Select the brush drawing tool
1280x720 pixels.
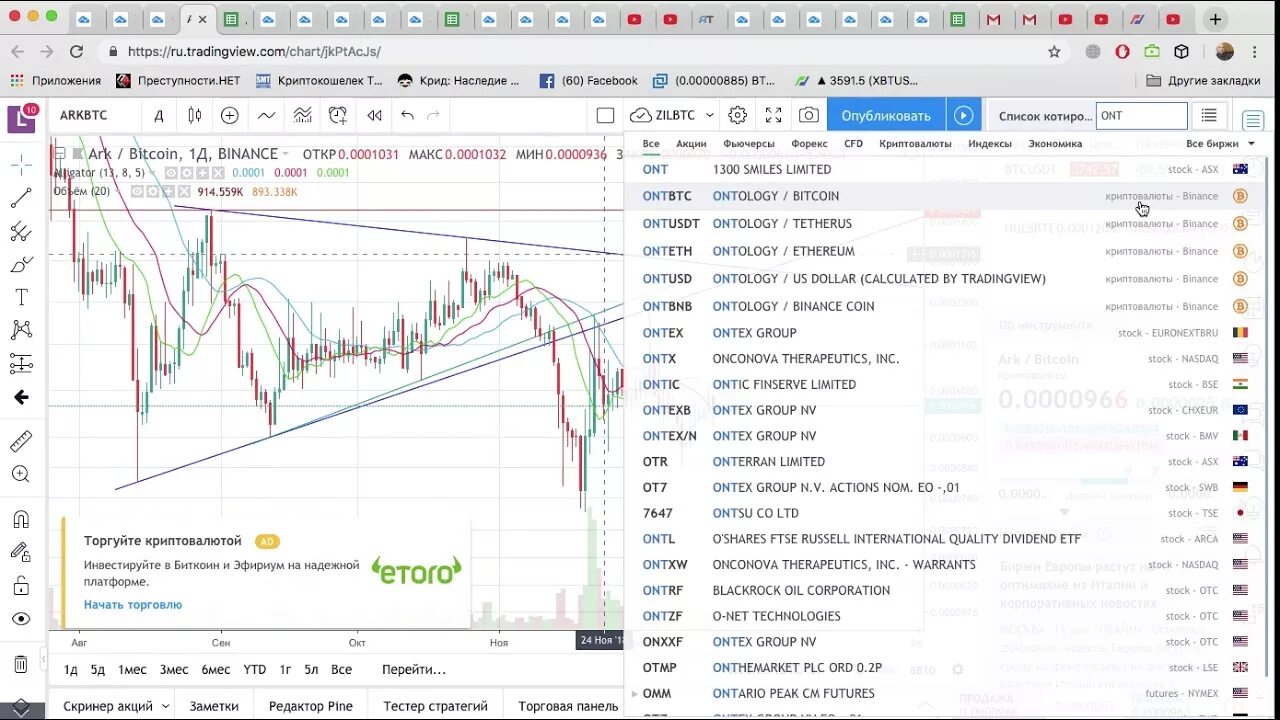tap(21, 265)
